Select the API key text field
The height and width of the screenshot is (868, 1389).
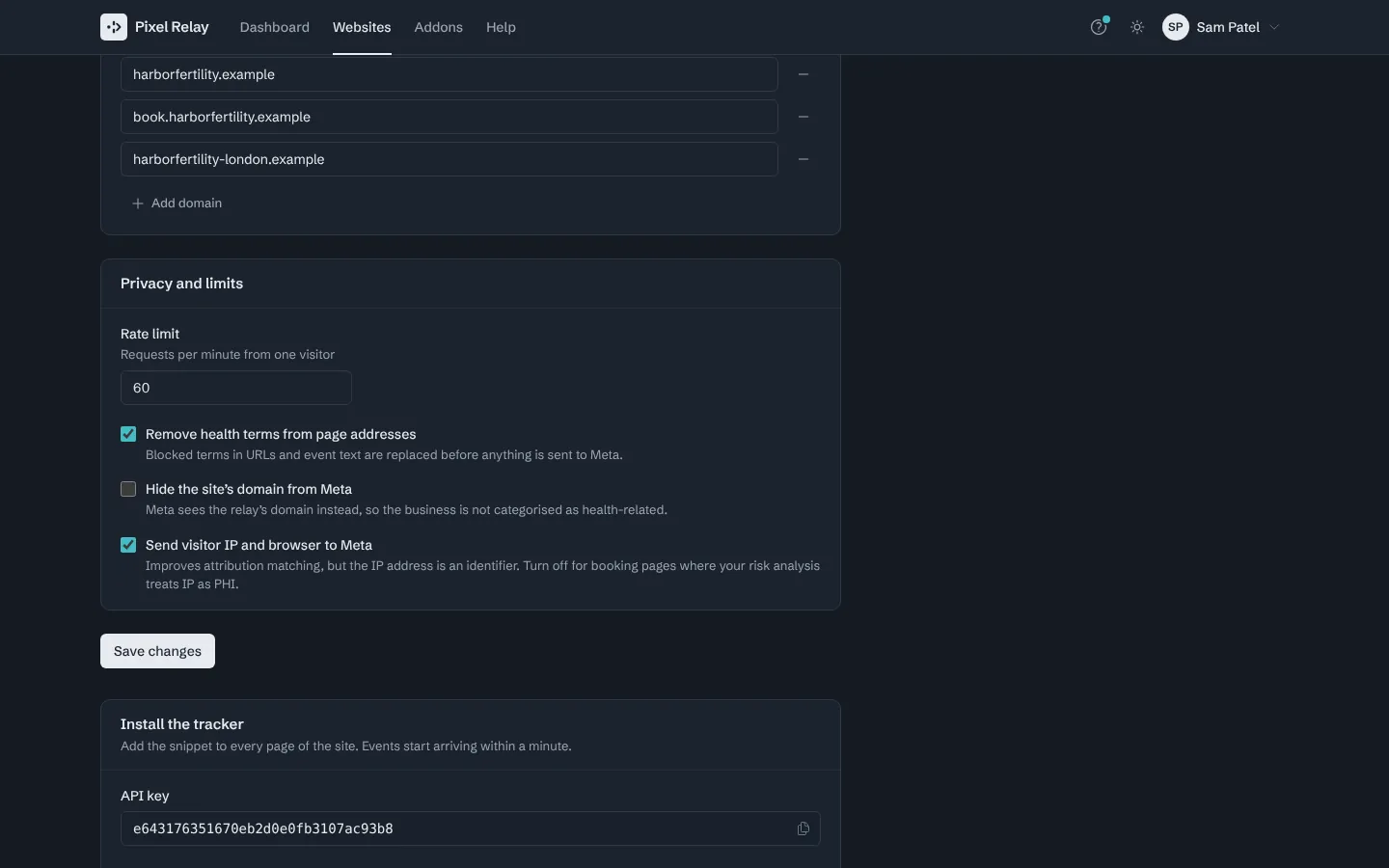coord(471,828)
